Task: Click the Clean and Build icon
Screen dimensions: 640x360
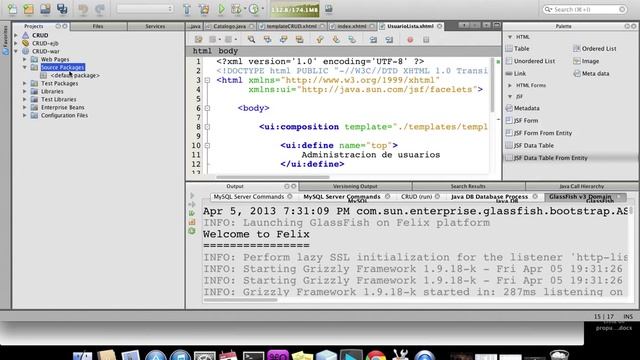Action: [204, 9]
